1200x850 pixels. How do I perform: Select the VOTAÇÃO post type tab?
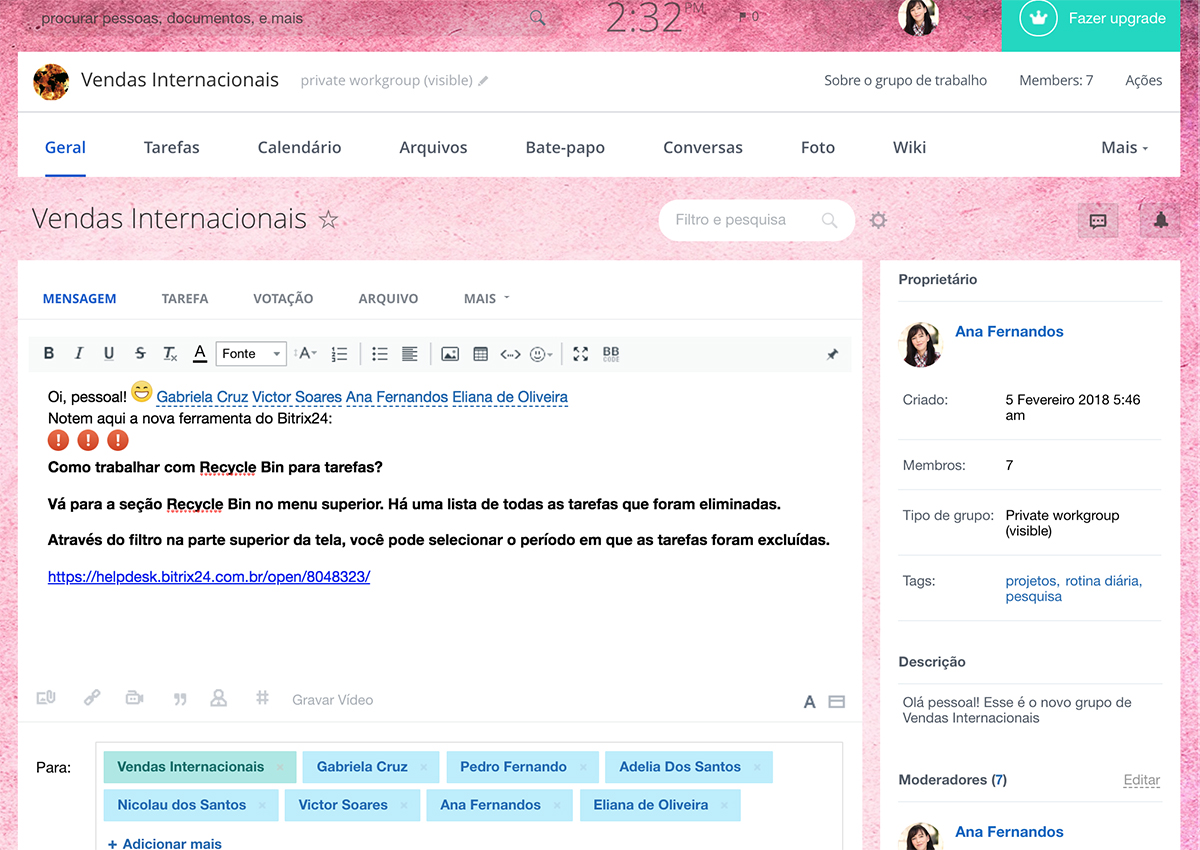pyautogui.click(x=283, y=298)
